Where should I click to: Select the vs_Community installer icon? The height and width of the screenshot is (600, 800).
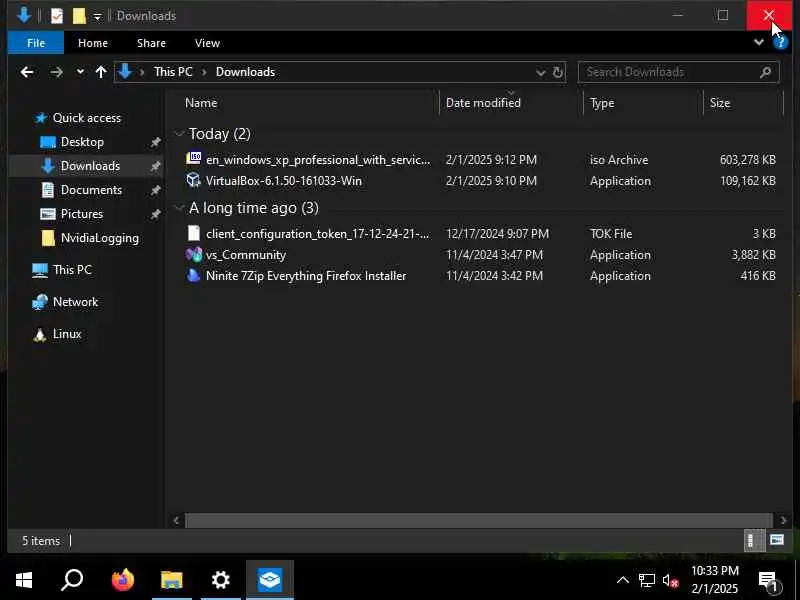[x=193, y=254]
